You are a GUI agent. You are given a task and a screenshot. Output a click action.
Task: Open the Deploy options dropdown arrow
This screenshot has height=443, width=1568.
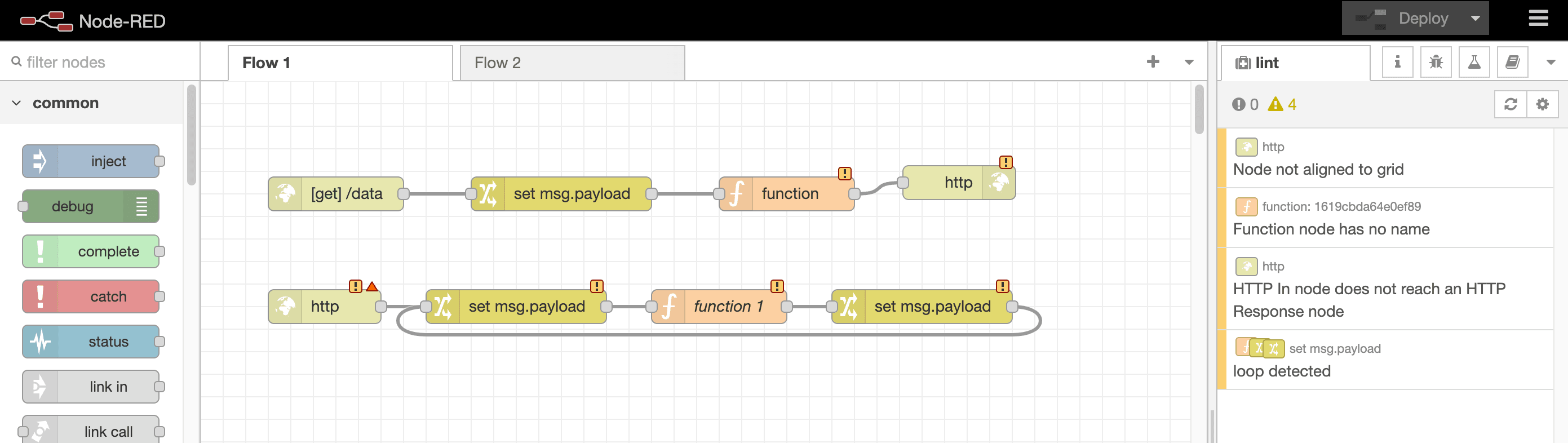pos(1475,18)
